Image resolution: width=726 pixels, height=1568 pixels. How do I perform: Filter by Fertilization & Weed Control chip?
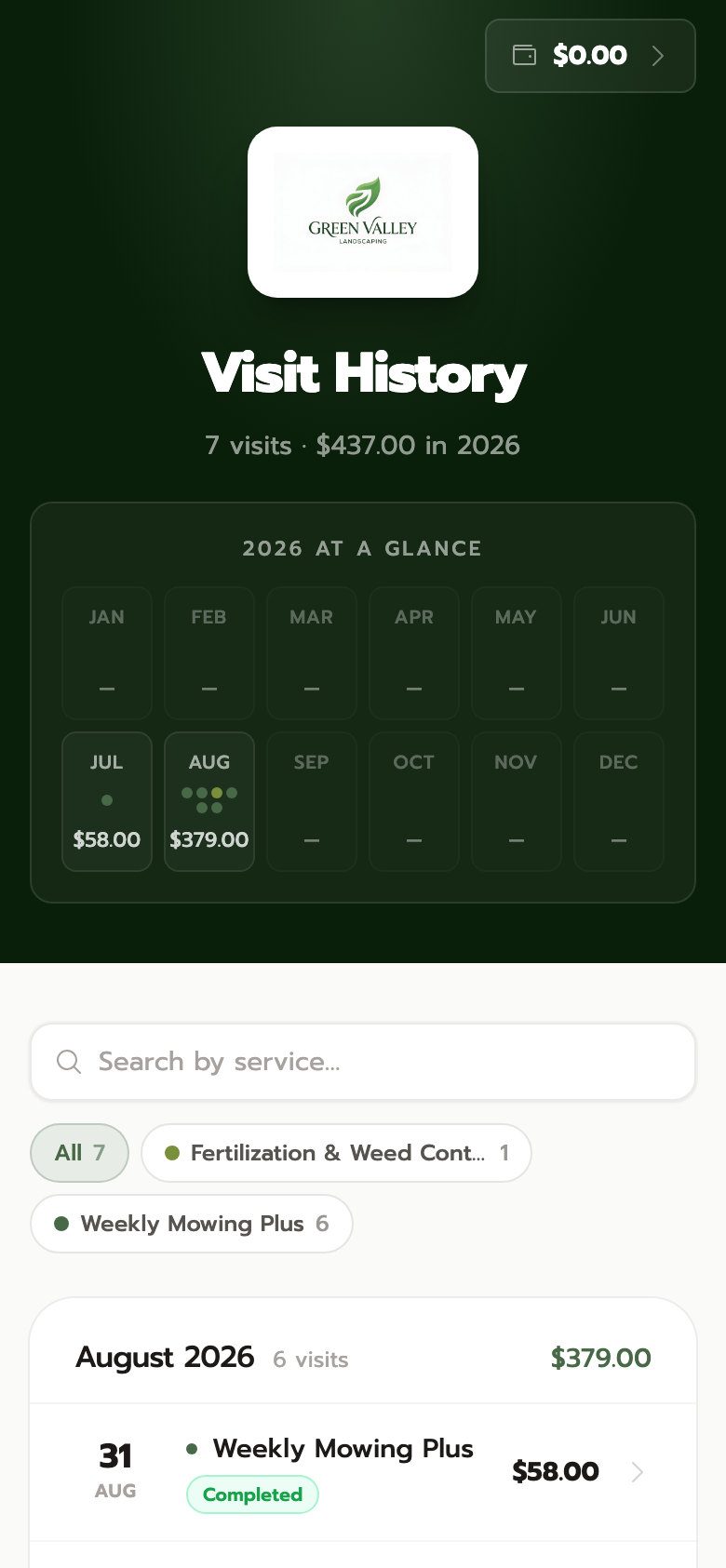336,1153
